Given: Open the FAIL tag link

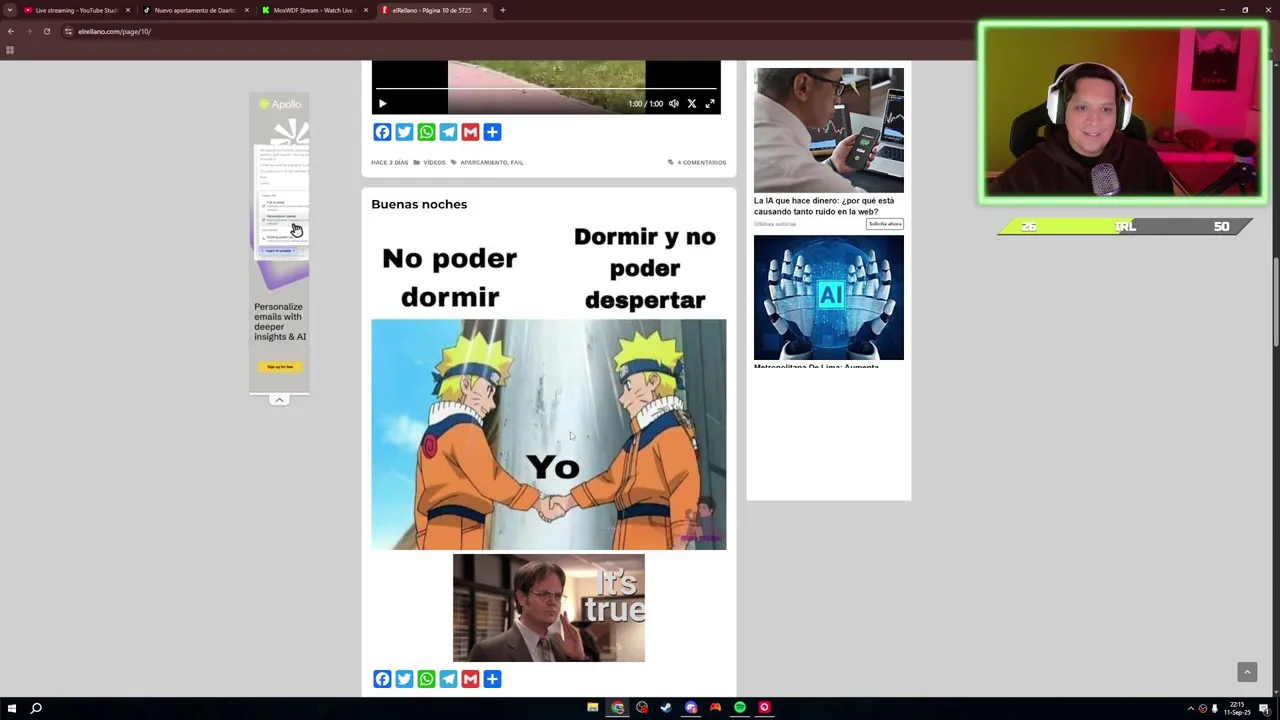Looking at the screenshot, I should [x=517, y=162].
